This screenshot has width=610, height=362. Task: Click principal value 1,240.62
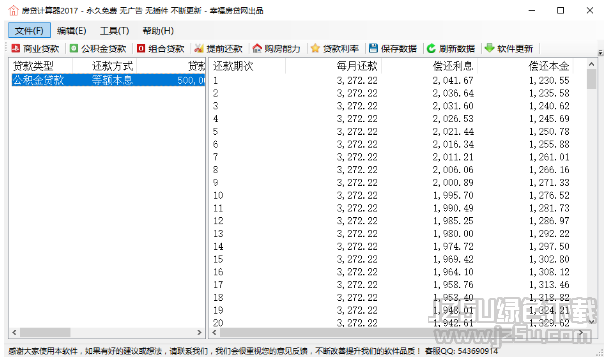549,106
